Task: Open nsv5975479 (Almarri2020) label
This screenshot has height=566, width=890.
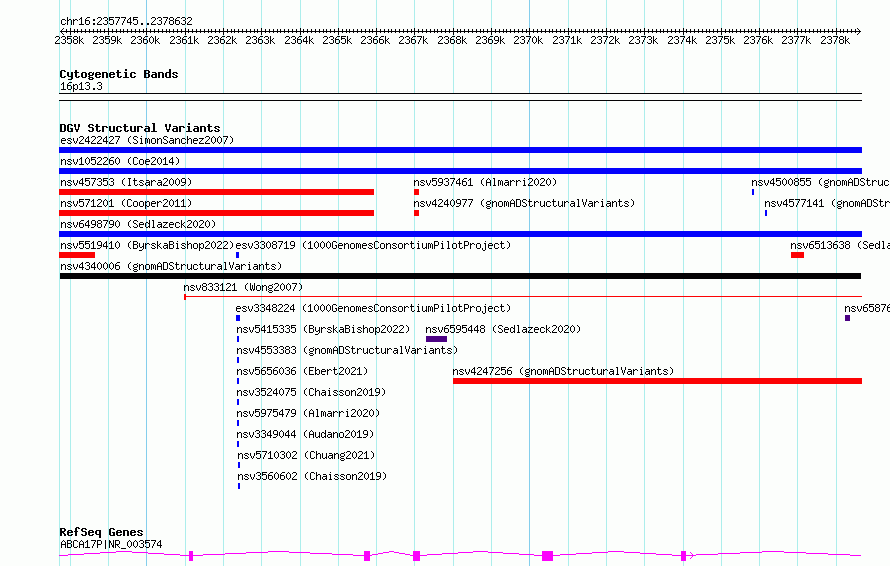Action: tap(308, 413)
